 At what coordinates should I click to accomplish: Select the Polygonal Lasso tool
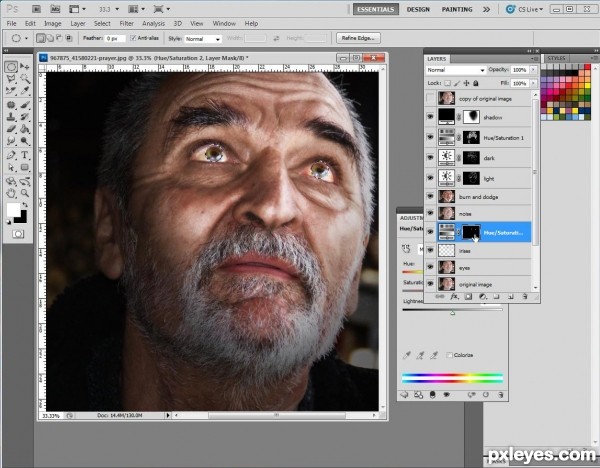[x=11, y=79]
